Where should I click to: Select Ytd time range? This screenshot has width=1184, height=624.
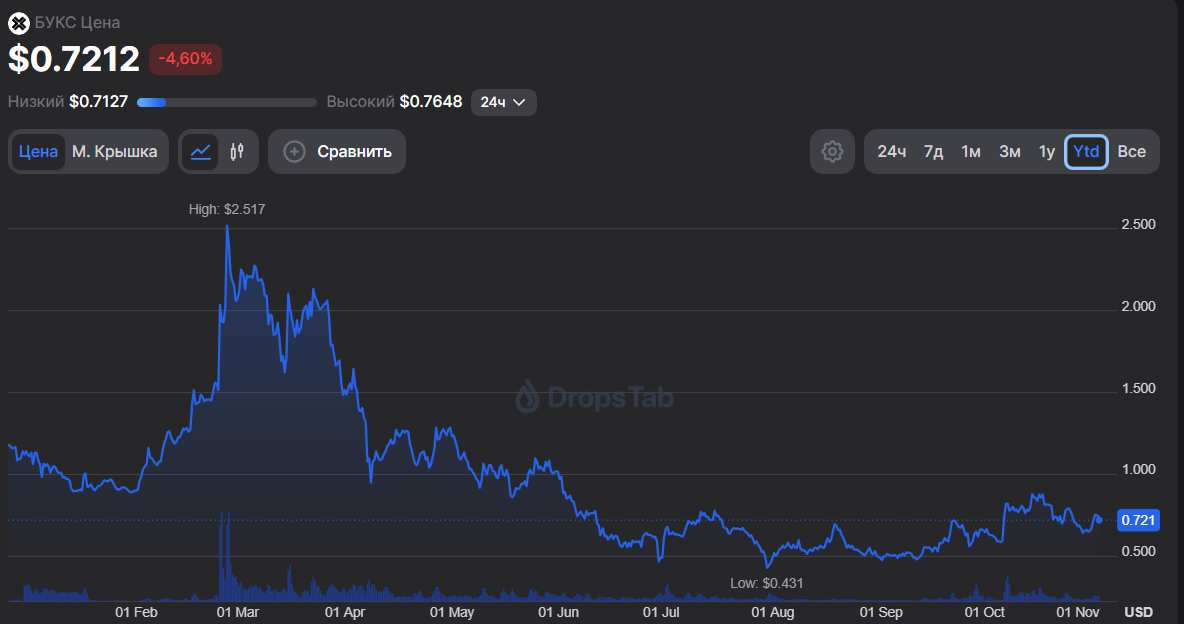(x=1086, y=152)
